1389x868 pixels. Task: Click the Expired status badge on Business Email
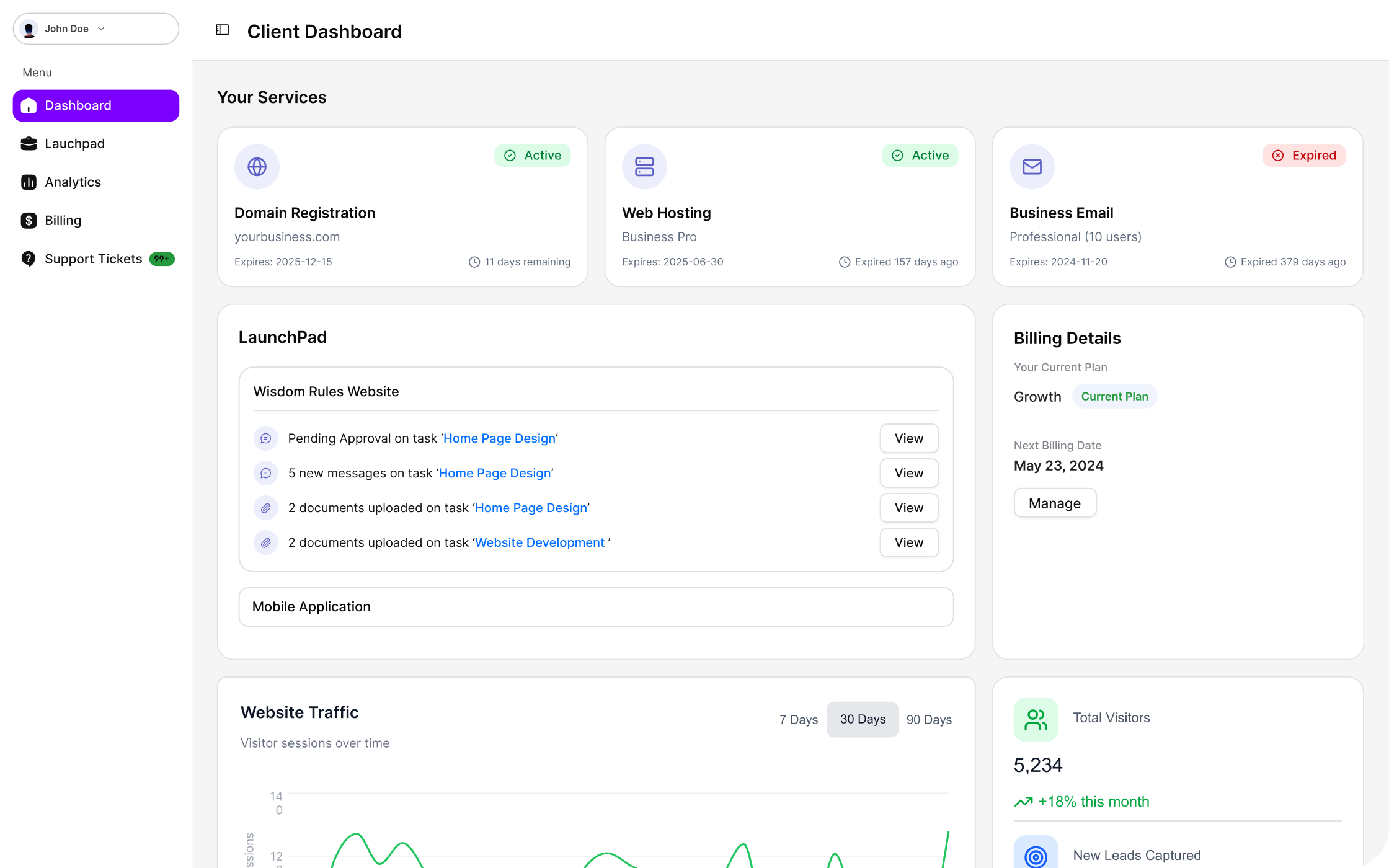coord(1304,156)
